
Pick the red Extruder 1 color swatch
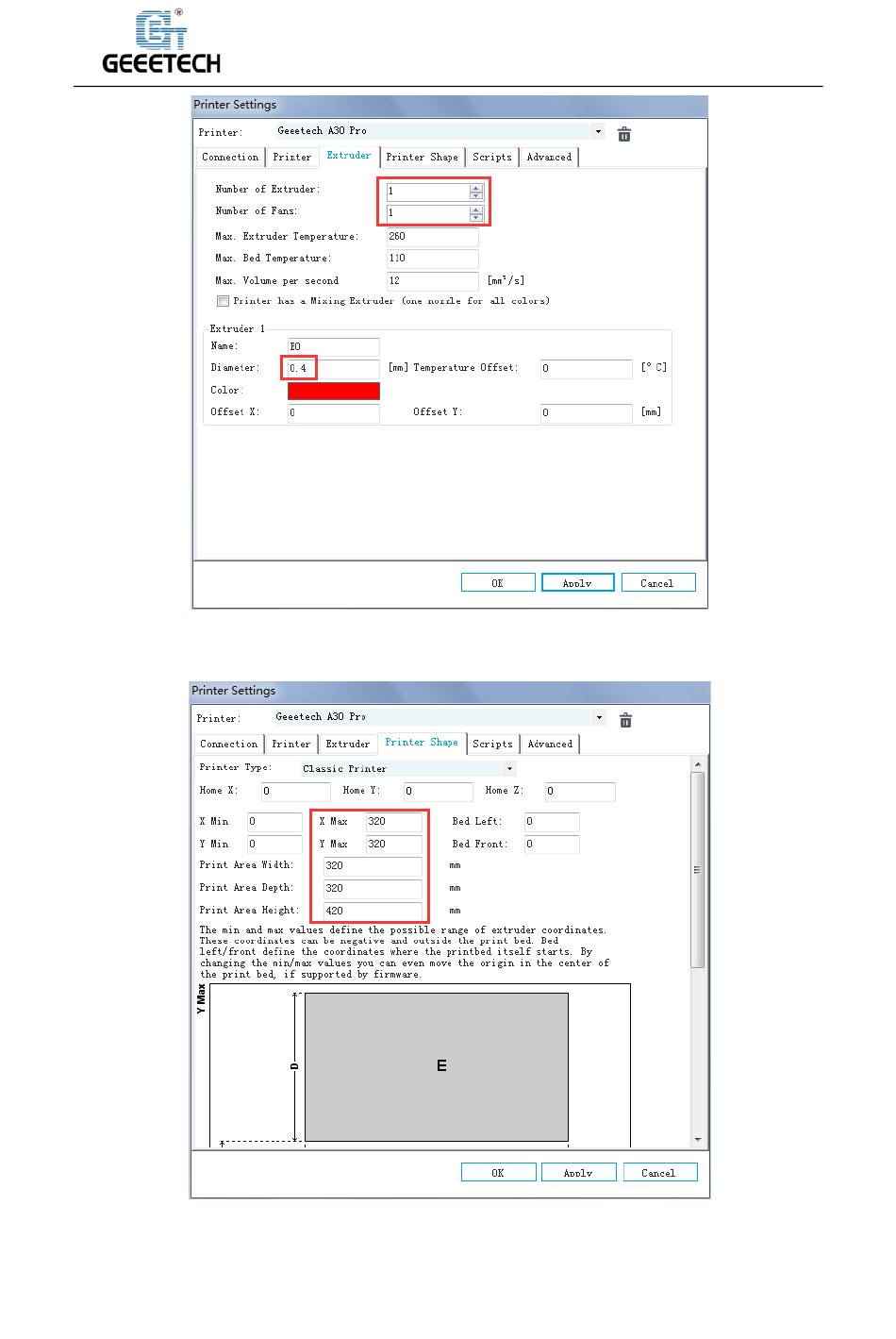(334, 391)
